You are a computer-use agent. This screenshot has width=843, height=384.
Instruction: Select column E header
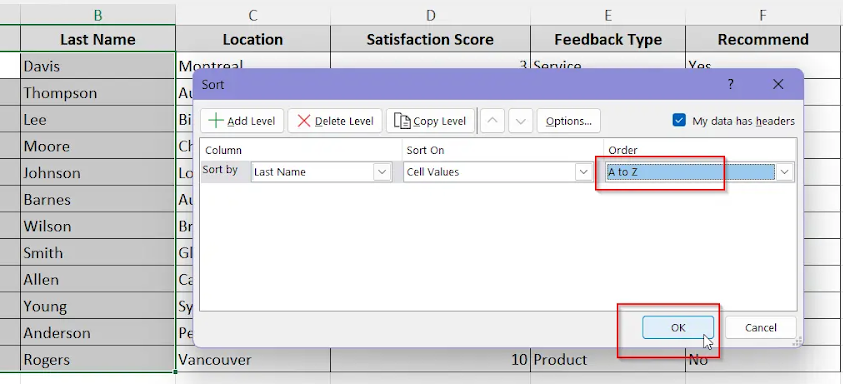tap(608, 16)
